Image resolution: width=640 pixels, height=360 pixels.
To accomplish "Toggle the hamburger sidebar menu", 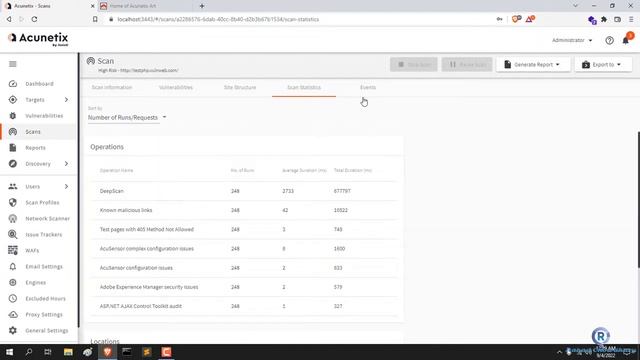I will coord(13,64).
